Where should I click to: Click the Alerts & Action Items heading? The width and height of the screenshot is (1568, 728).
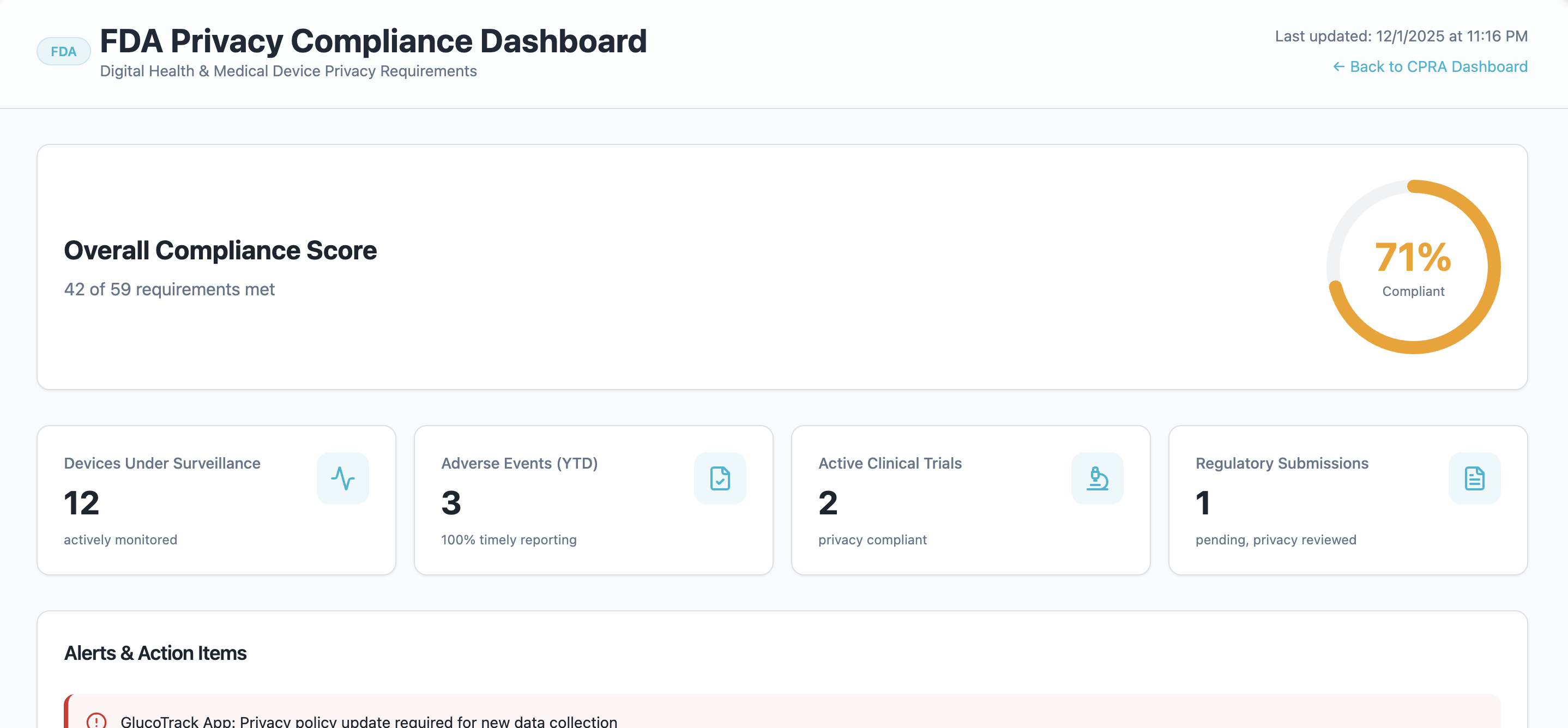click(x=155, y=653)
